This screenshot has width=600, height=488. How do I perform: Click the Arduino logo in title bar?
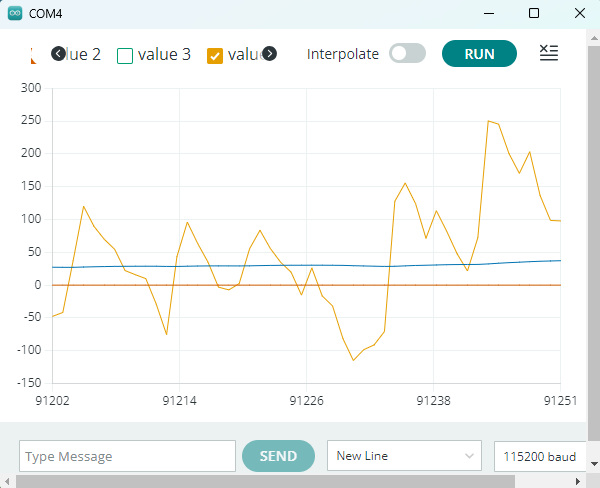tap(13, 13)
